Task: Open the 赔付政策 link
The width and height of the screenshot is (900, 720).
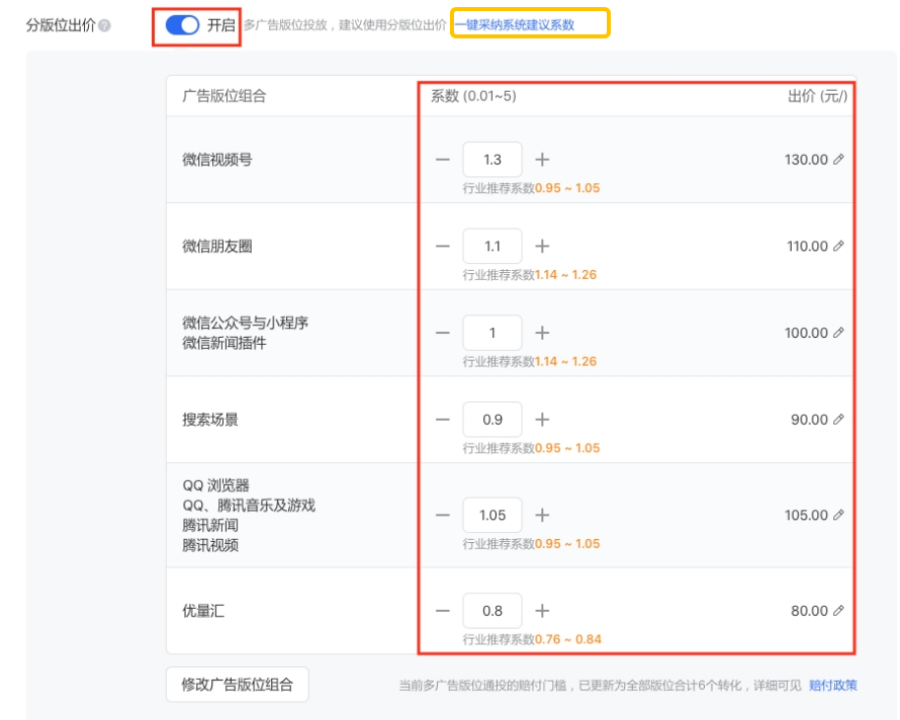Action: (832, 686)
